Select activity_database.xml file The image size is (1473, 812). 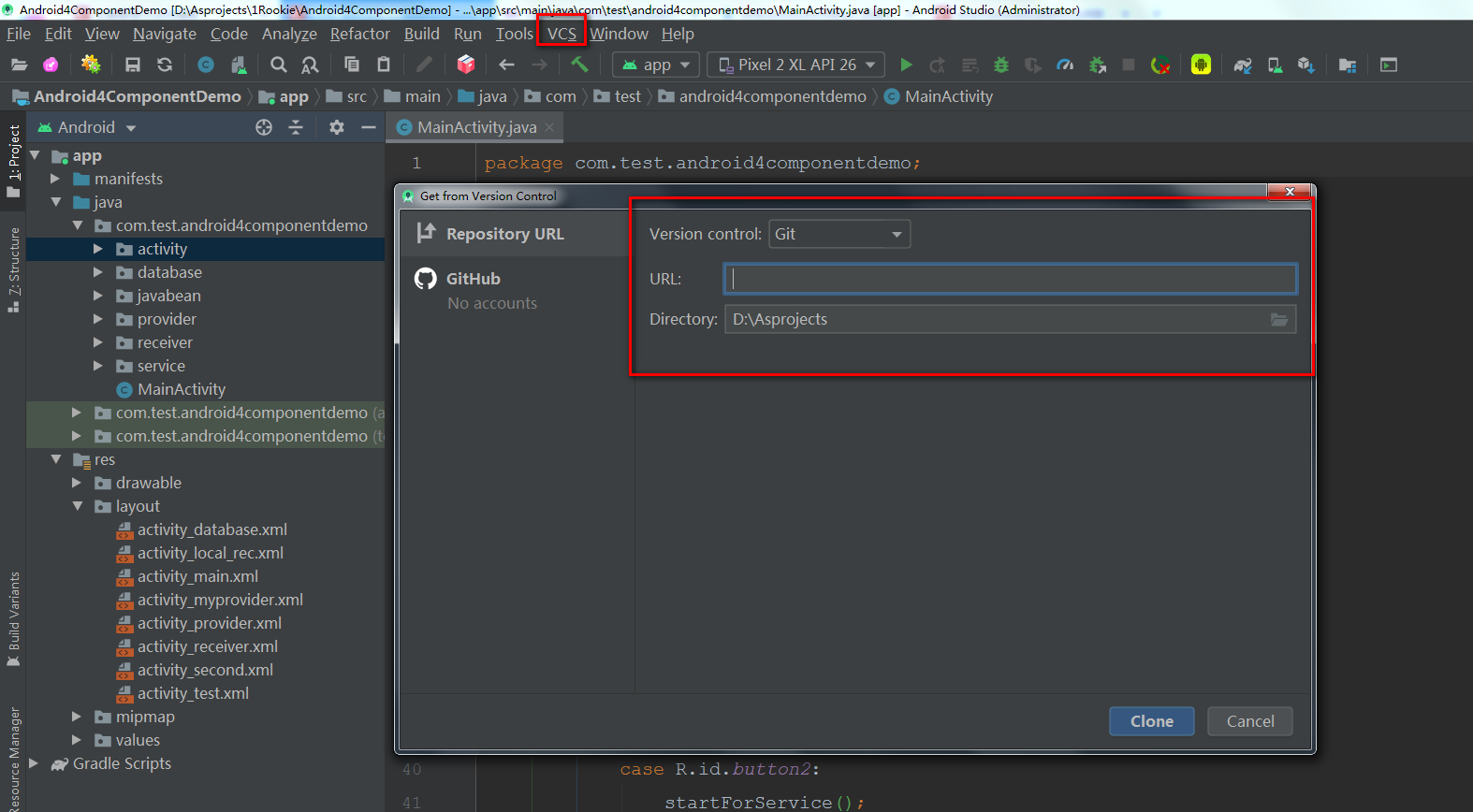212,529
